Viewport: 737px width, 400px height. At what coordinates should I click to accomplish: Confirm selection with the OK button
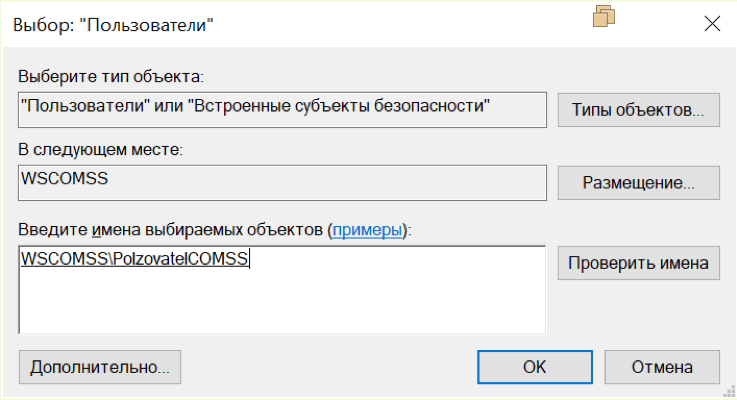tap(534, 367)
